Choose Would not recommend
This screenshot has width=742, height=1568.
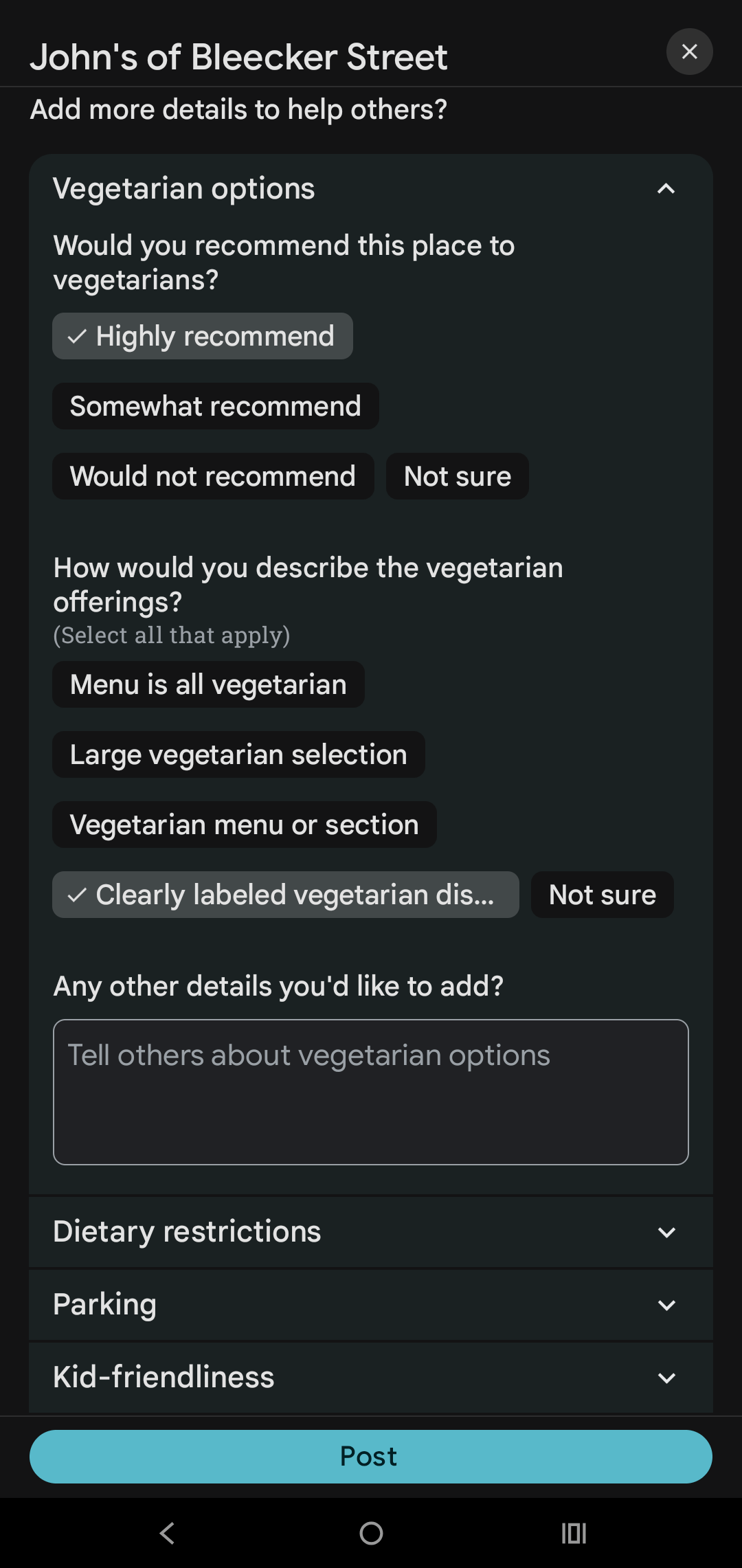[x=213, y=477]
